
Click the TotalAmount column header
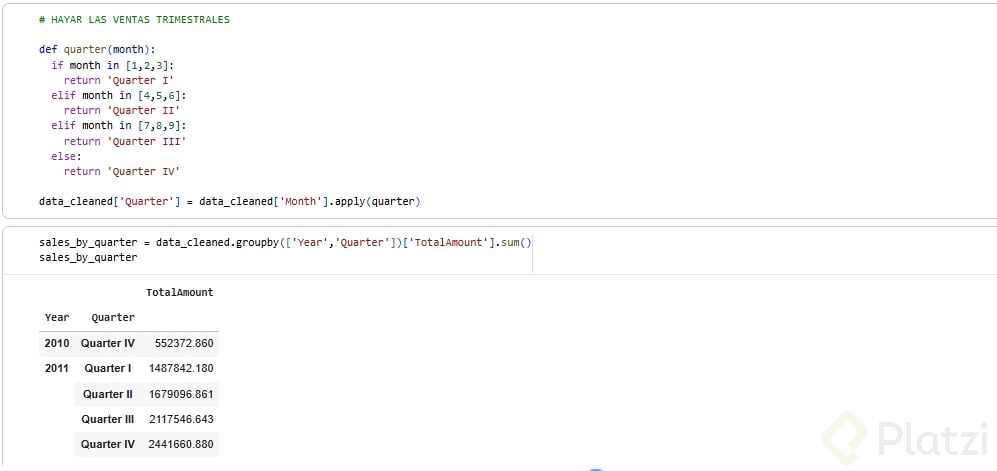pos(179,292)
